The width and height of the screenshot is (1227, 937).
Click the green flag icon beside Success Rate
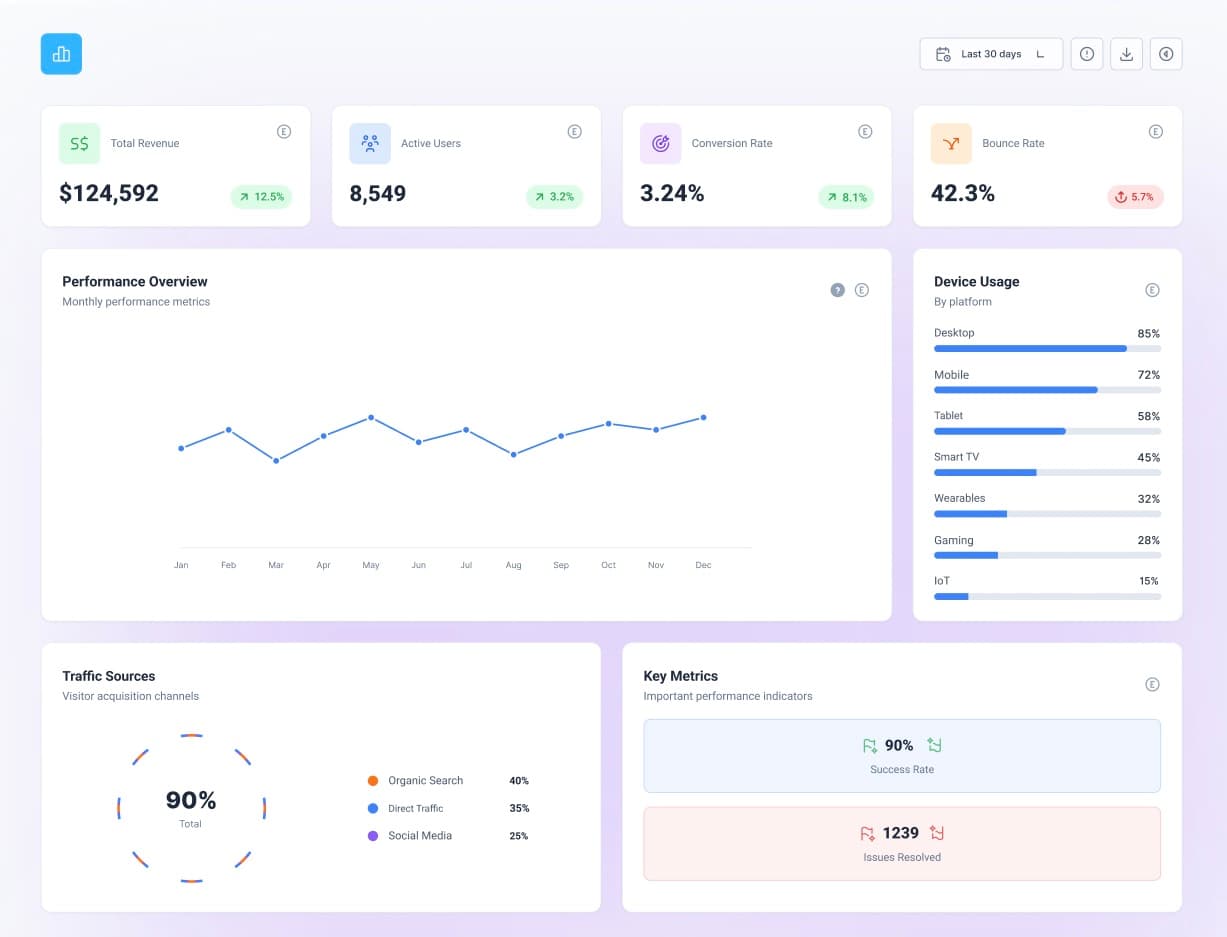868,745
